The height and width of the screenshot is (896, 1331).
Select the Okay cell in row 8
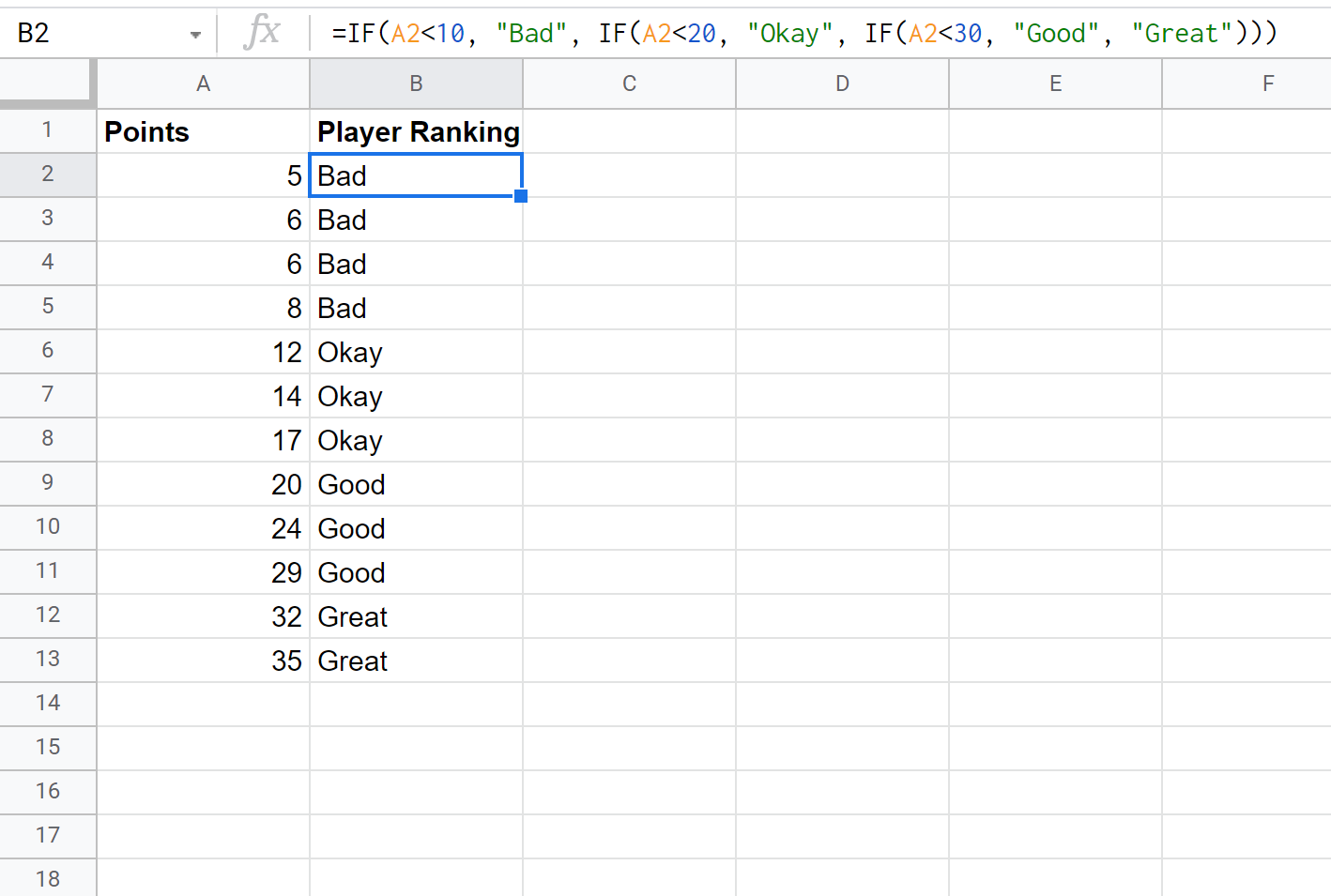(x=416, y=440)
